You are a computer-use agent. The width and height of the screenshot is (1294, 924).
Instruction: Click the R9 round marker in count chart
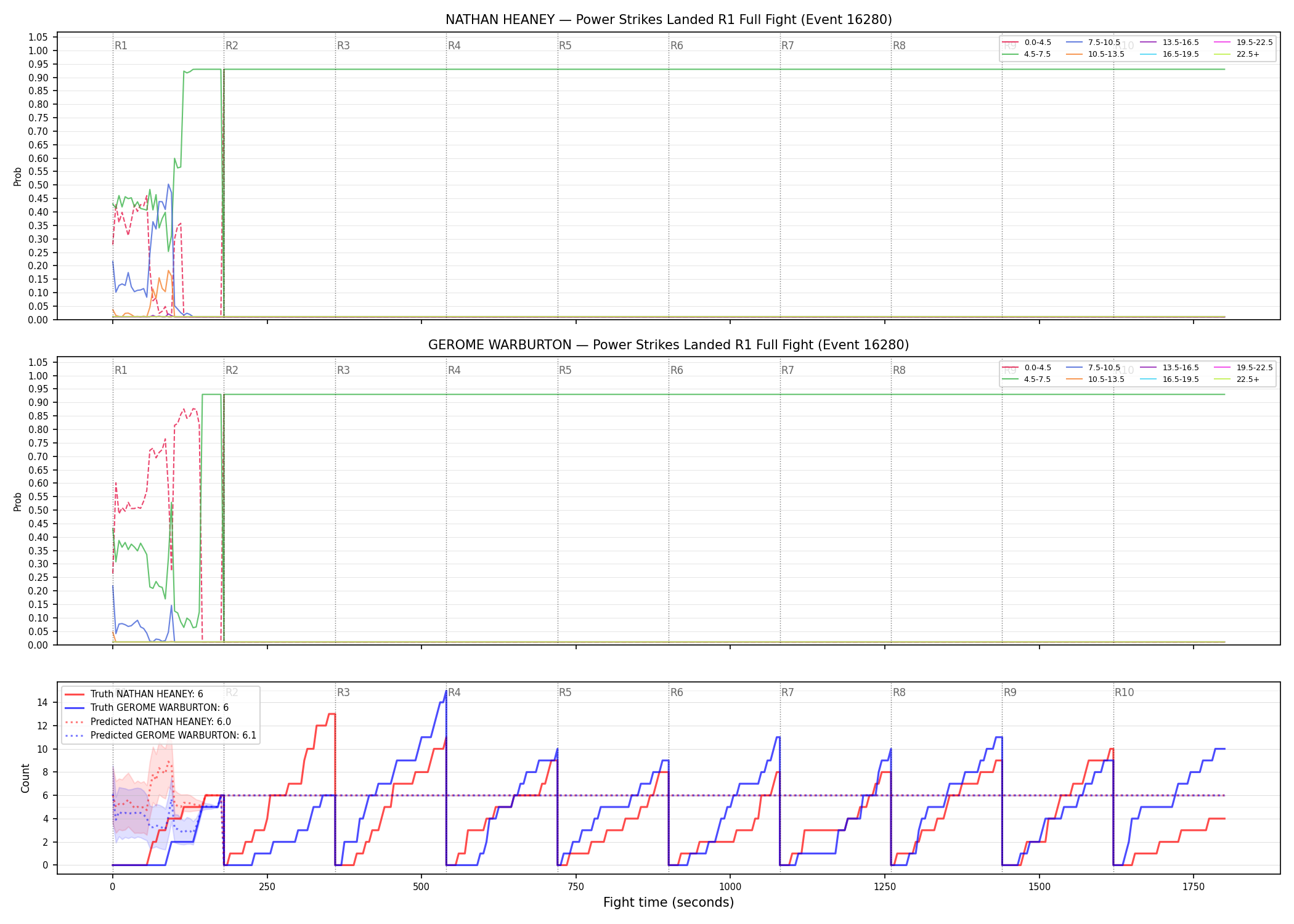pyautogui.click(x=1011, y=692)
